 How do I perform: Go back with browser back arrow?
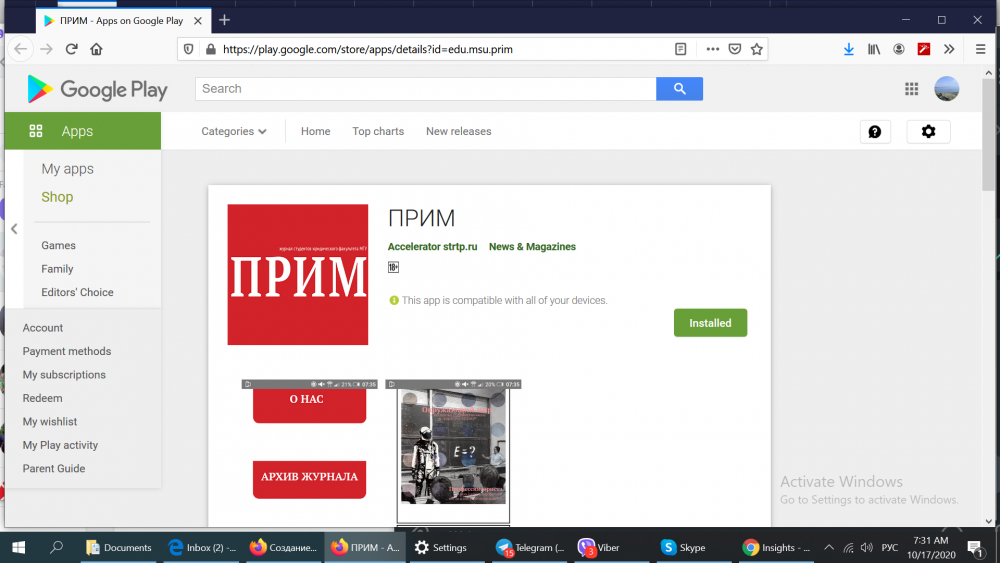point(20,49)
